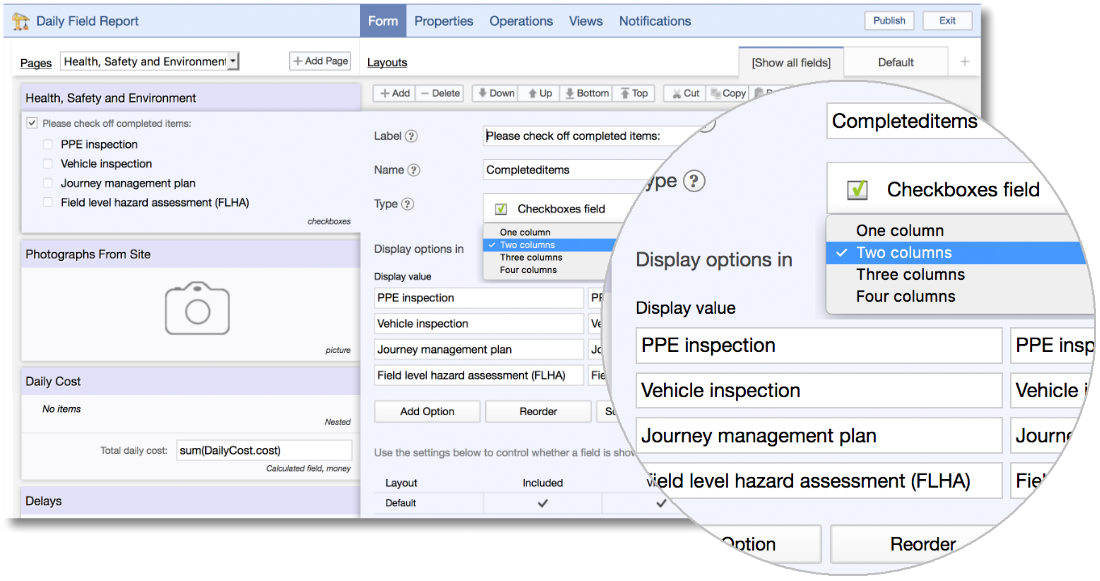Toggle the Included checkmark for the Default layout

point(542,503)
